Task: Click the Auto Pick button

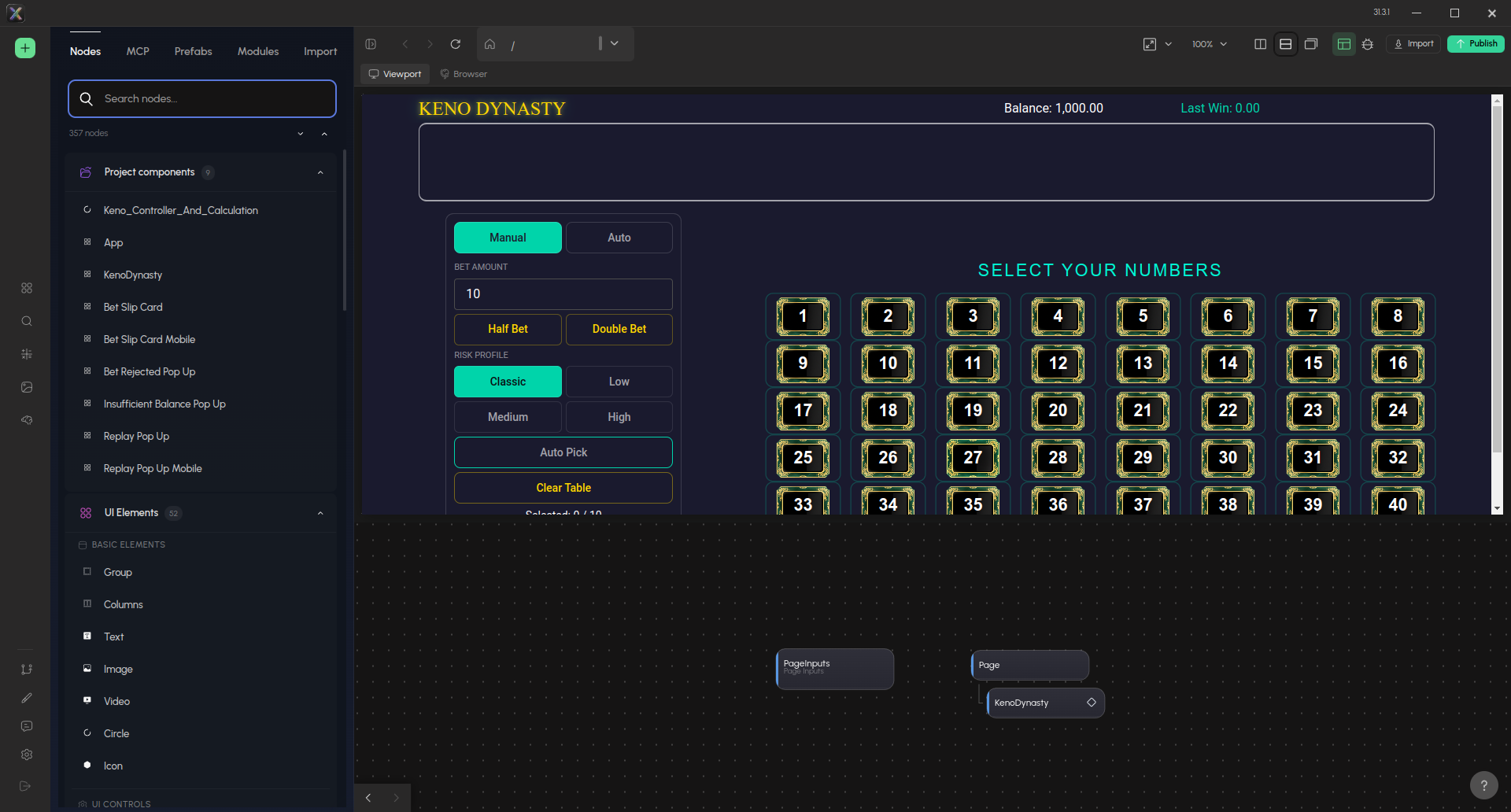Action: click(563, 452)
